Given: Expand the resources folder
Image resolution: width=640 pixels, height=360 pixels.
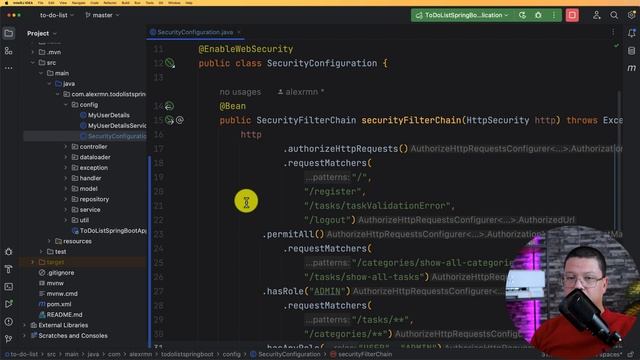Looking at the screenshot, I should pos(49,241).
